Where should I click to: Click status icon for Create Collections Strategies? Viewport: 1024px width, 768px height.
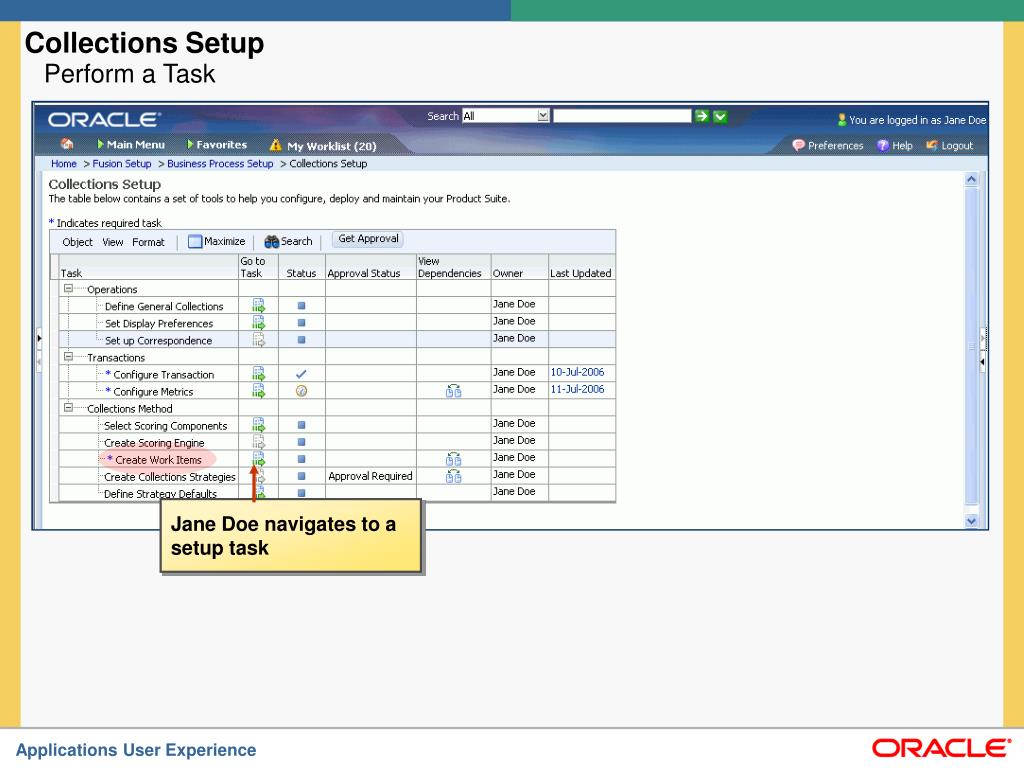pyautogui.click(x=301, y=476)
